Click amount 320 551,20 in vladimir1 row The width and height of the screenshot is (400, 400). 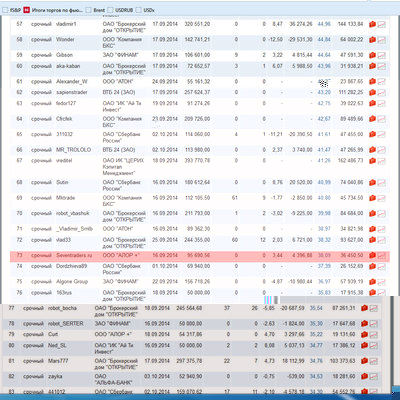[197, 24]
